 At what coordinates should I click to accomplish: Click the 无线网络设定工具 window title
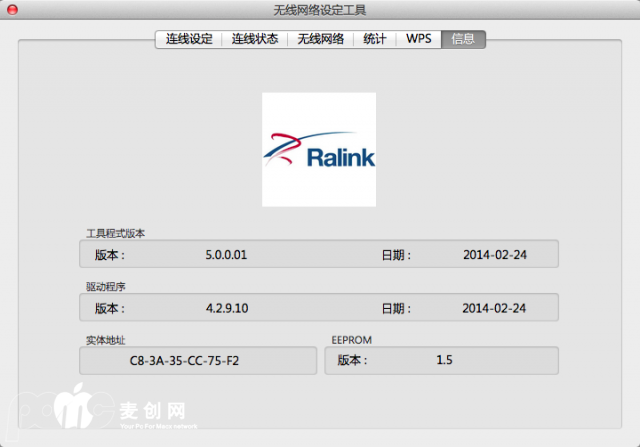point(320,10)
